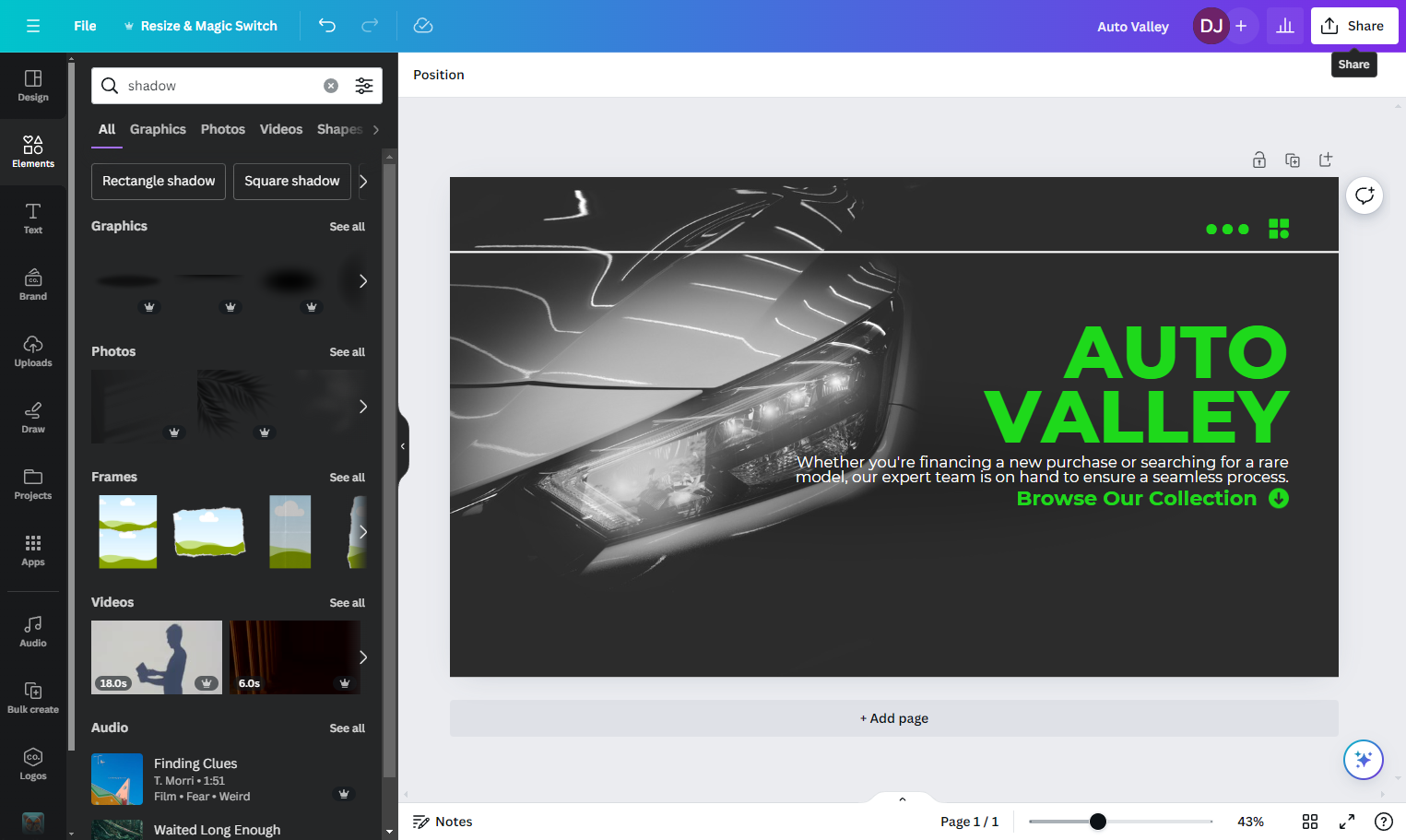Image resolution: width=1406 pixels, height=840 pixels.
Task: Open the Elements panel in sidebar
Action: tap(33, 151)
